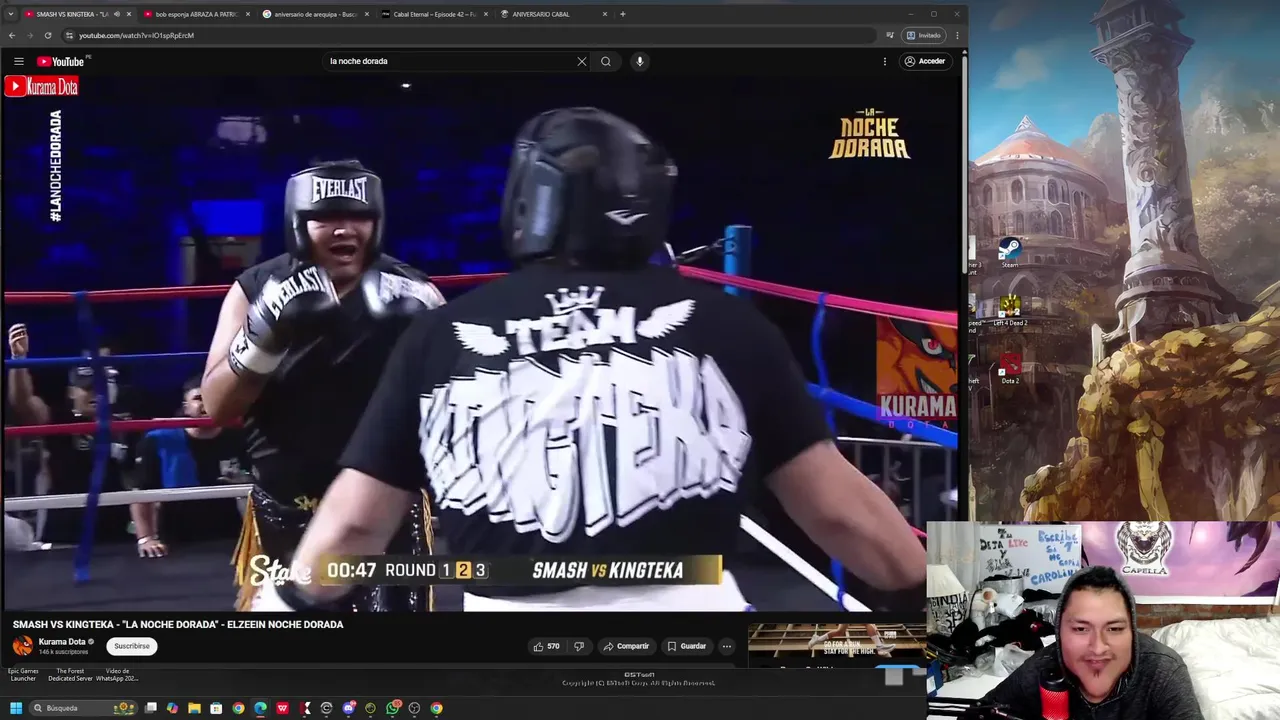Image resolution: width=1280 pixels, height=720 pixels.
Task: Launch Dota 2 desktop shortcut
Action: tap(1010, 369)
